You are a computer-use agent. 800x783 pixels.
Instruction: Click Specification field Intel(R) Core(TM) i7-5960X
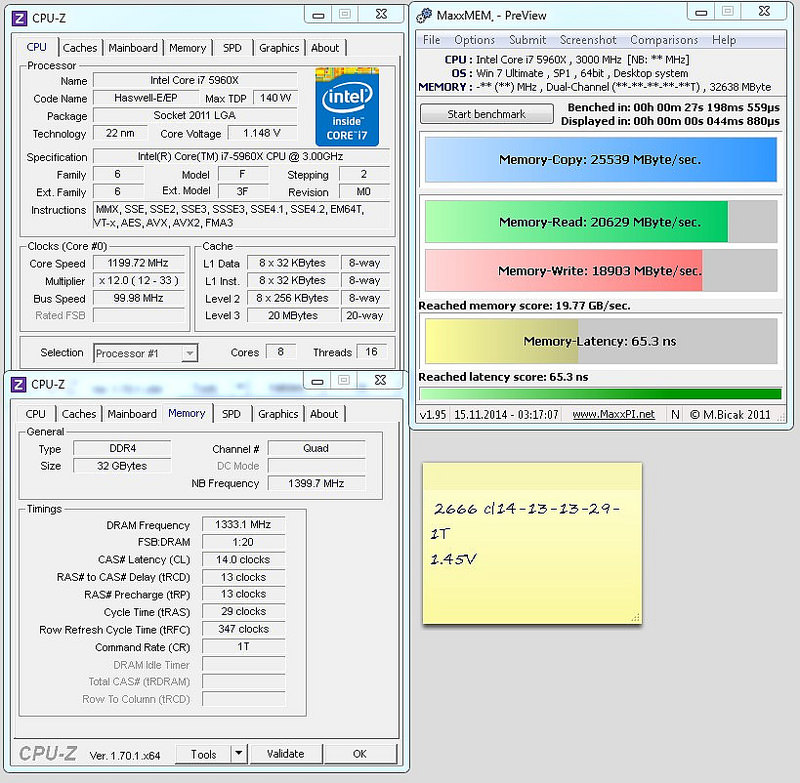click(241, 156)
